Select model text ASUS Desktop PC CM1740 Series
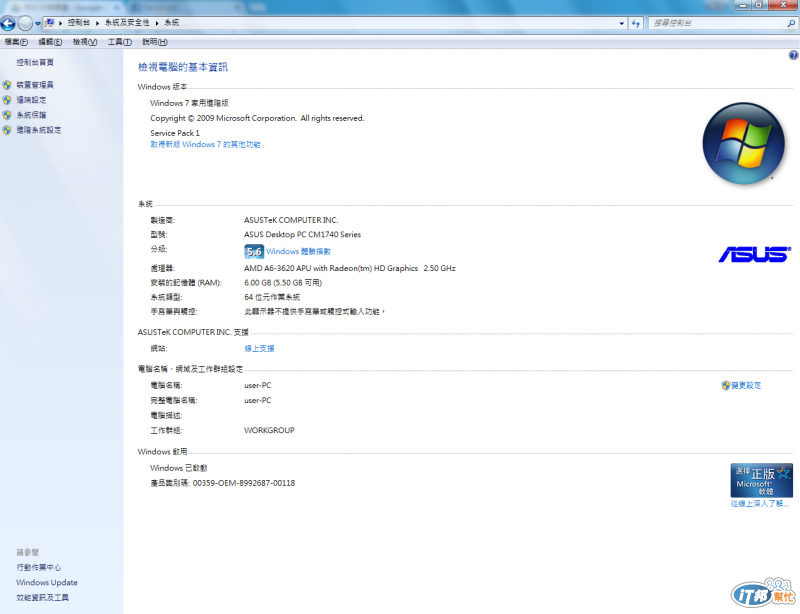This screenshot has width=800, height=614. 302,235
